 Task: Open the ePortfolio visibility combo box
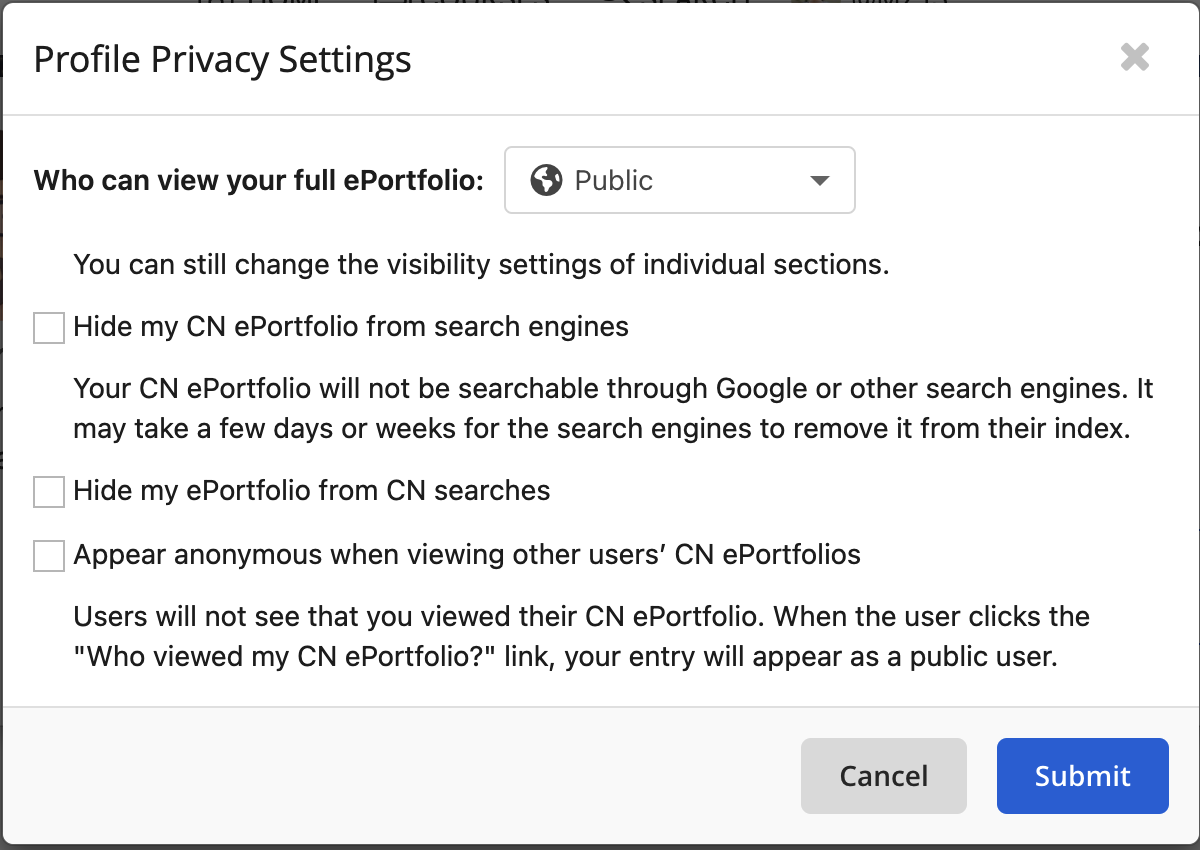tap(680, 180)
